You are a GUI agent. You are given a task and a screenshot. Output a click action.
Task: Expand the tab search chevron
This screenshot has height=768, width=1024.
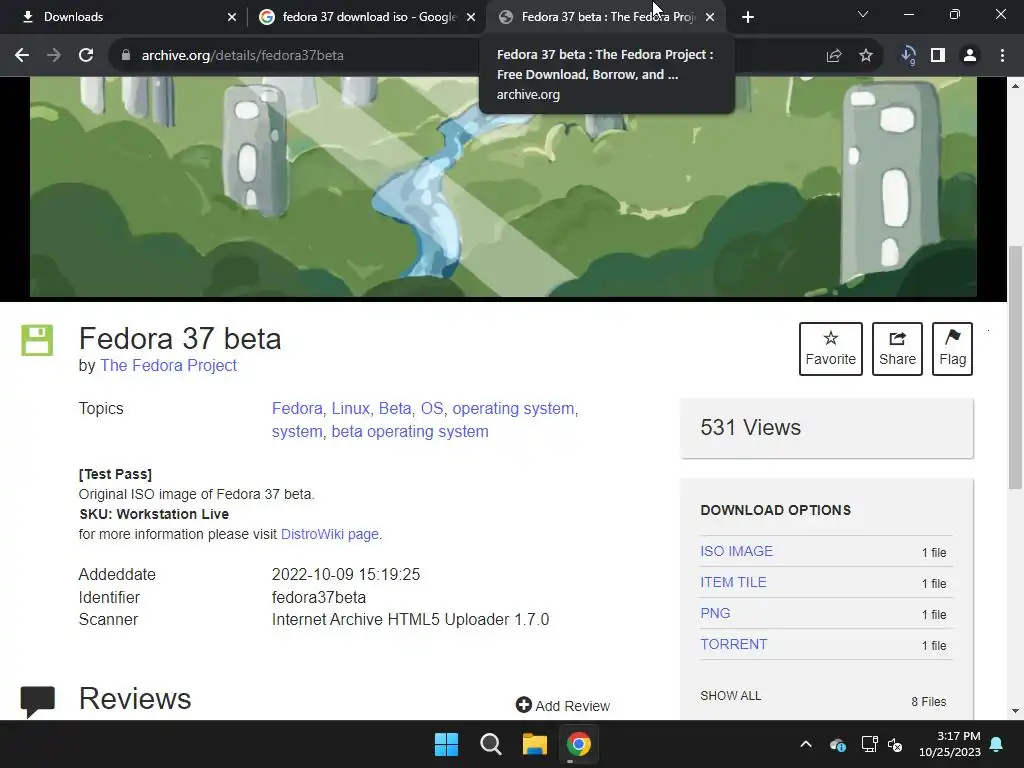[863, 14]
